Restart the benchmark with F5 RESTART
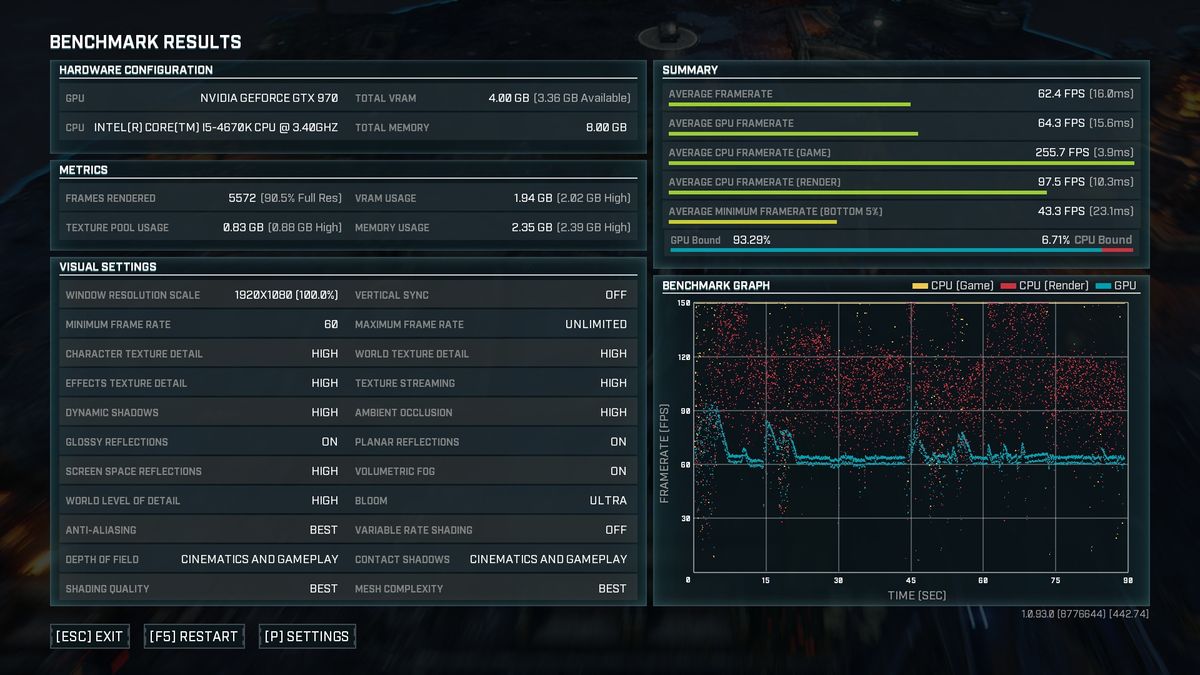 click(193, 635)
